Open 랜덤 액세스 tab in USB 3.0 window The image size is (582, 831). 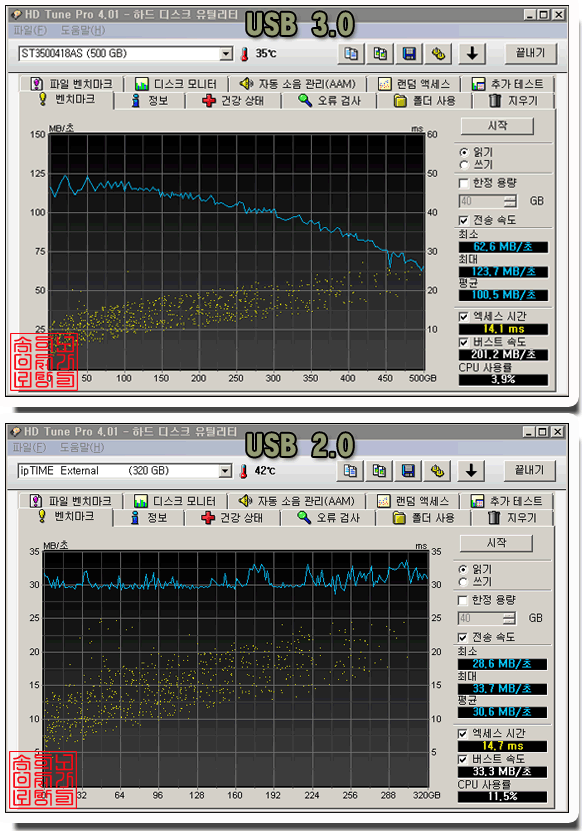click(x=414, y=84)
